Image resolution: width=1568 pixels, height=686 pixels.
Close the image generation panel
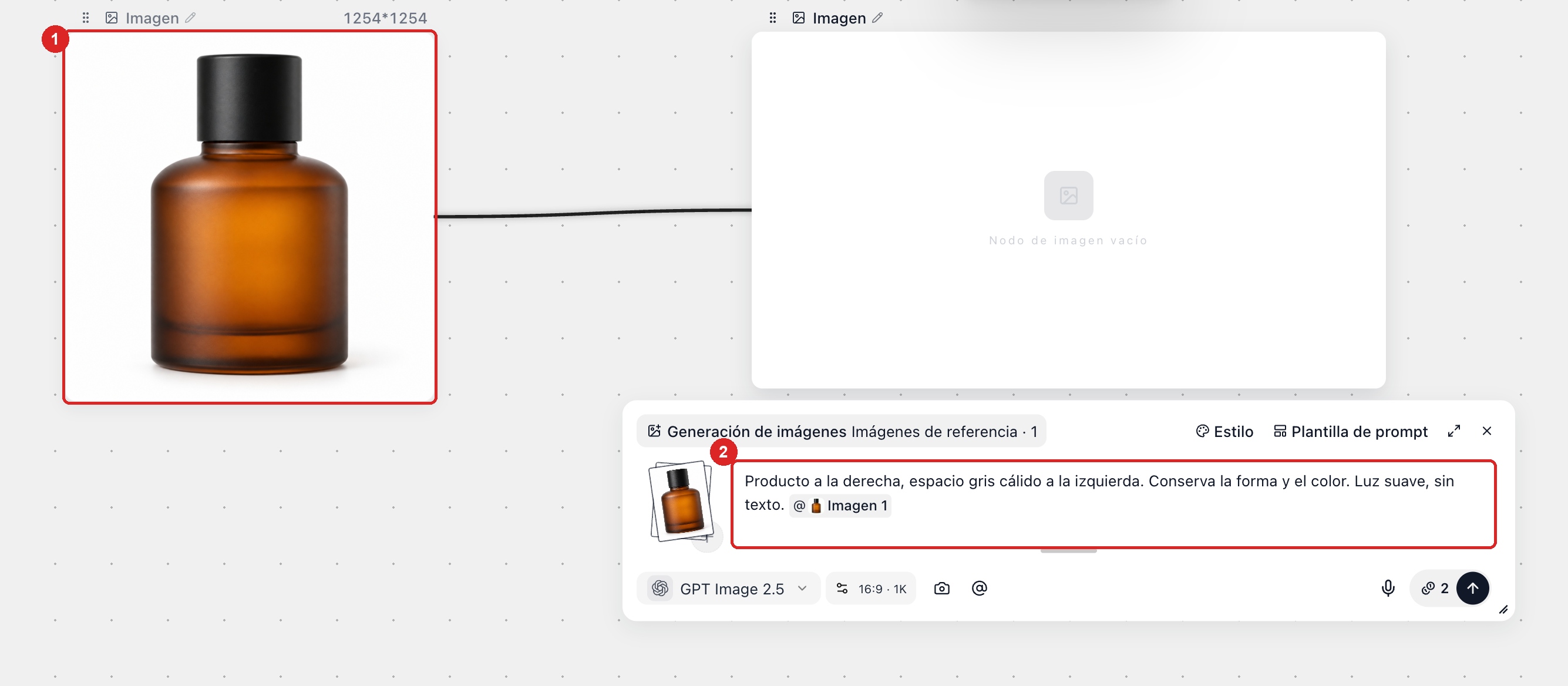coord(1486,431)
